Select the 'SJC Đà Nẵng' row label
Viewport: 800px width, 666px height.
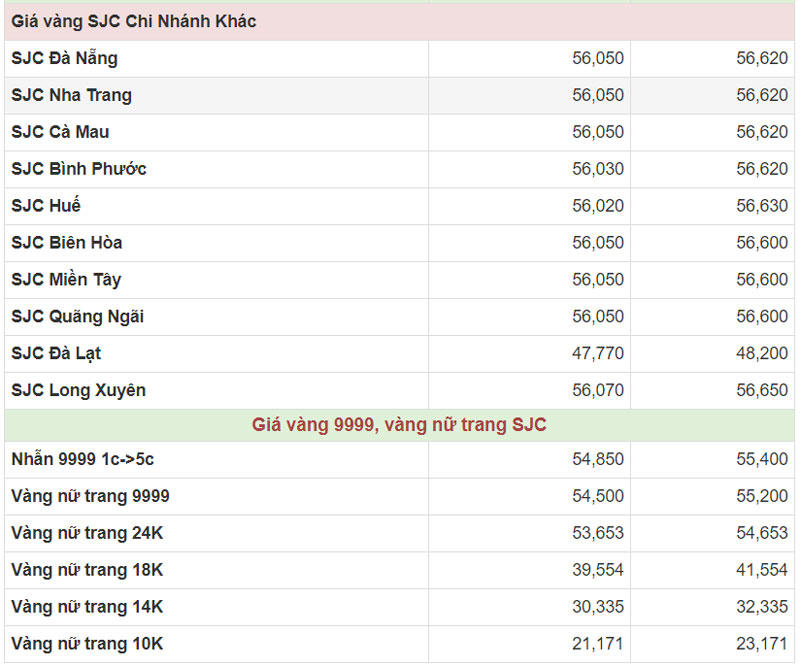[x=64, y=58]
